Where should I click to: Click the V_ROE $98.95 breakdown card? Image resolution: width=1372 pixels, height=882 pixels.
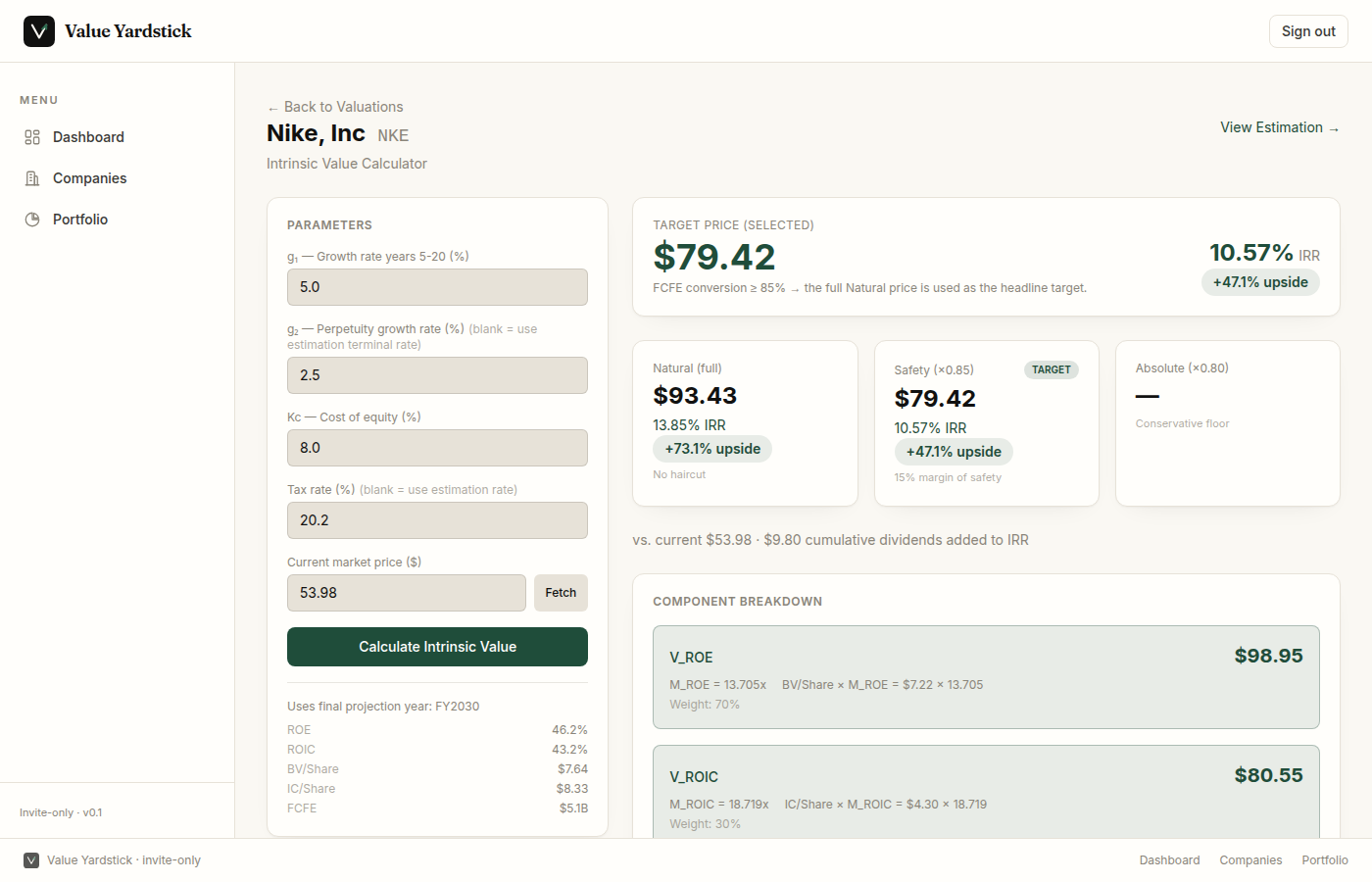(x=986, y=677)
